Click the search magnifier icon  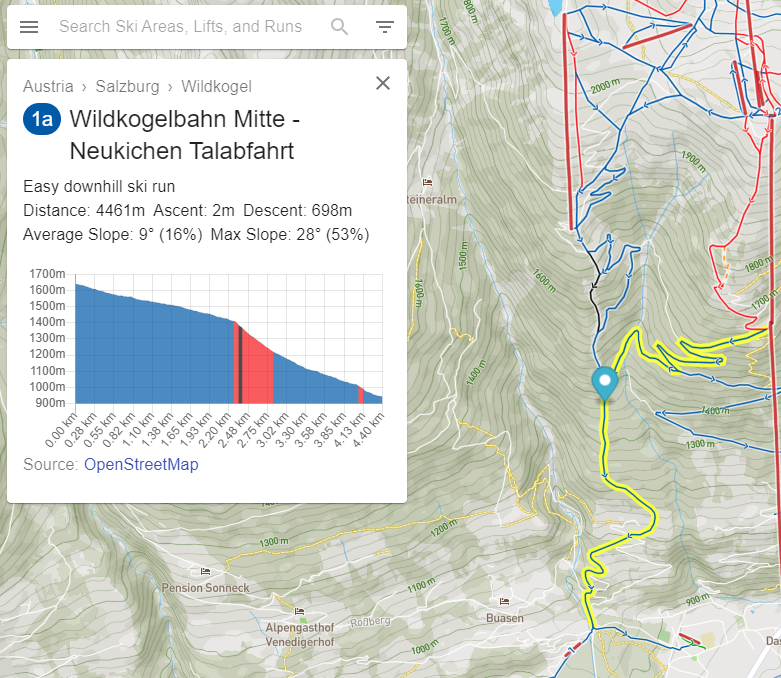[x=340, y=27]
